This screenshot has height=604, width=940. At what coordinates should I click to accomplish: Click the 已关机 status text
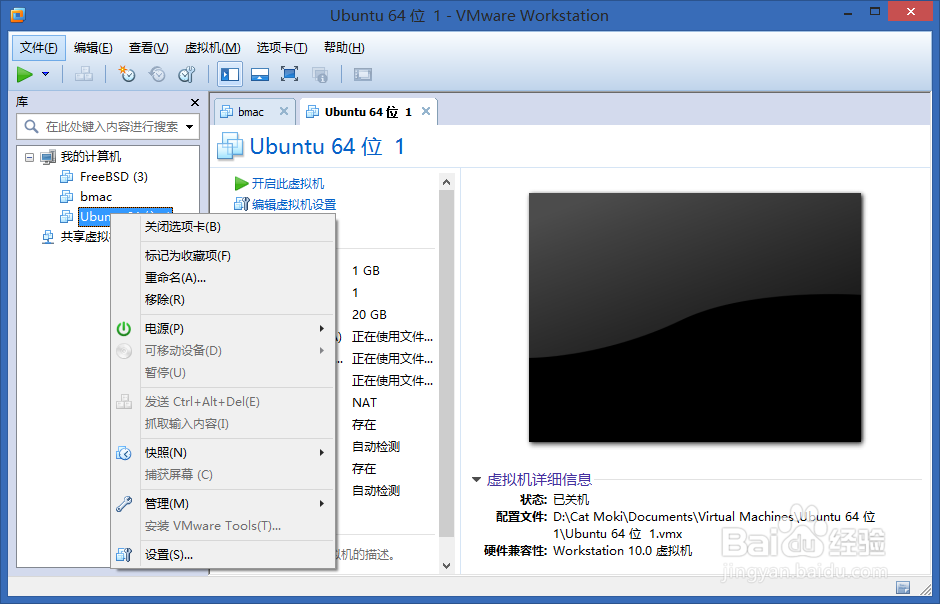tap(571, 500)
